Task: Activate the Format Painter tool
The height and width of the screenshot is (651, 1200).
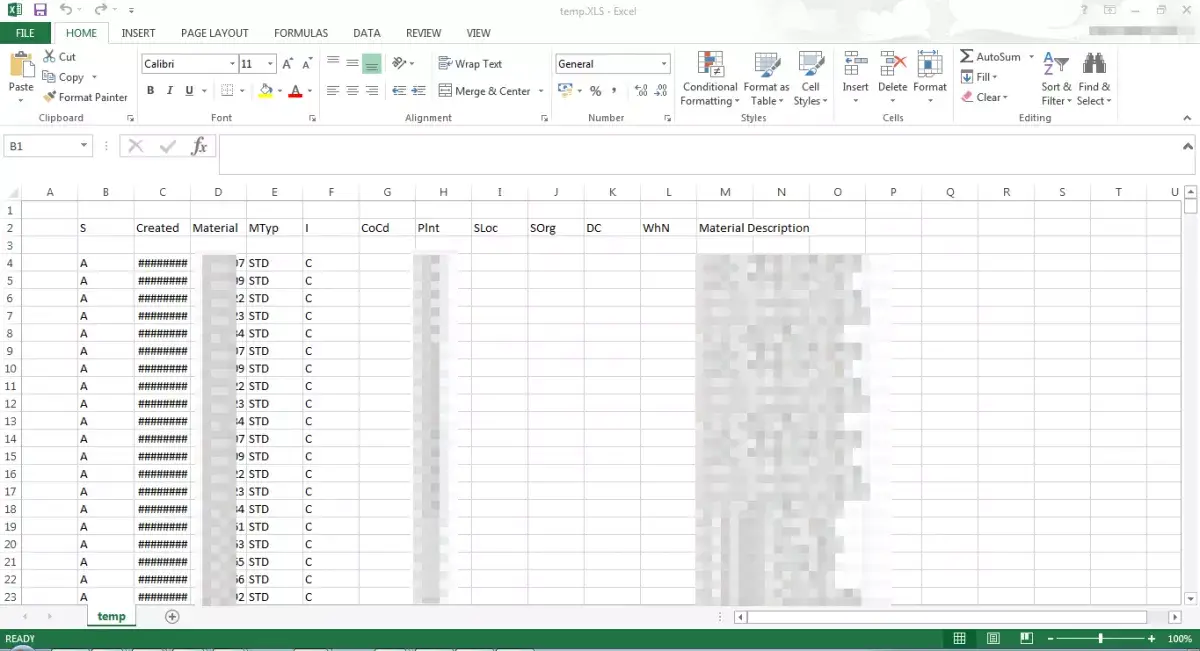Action: 86,97
